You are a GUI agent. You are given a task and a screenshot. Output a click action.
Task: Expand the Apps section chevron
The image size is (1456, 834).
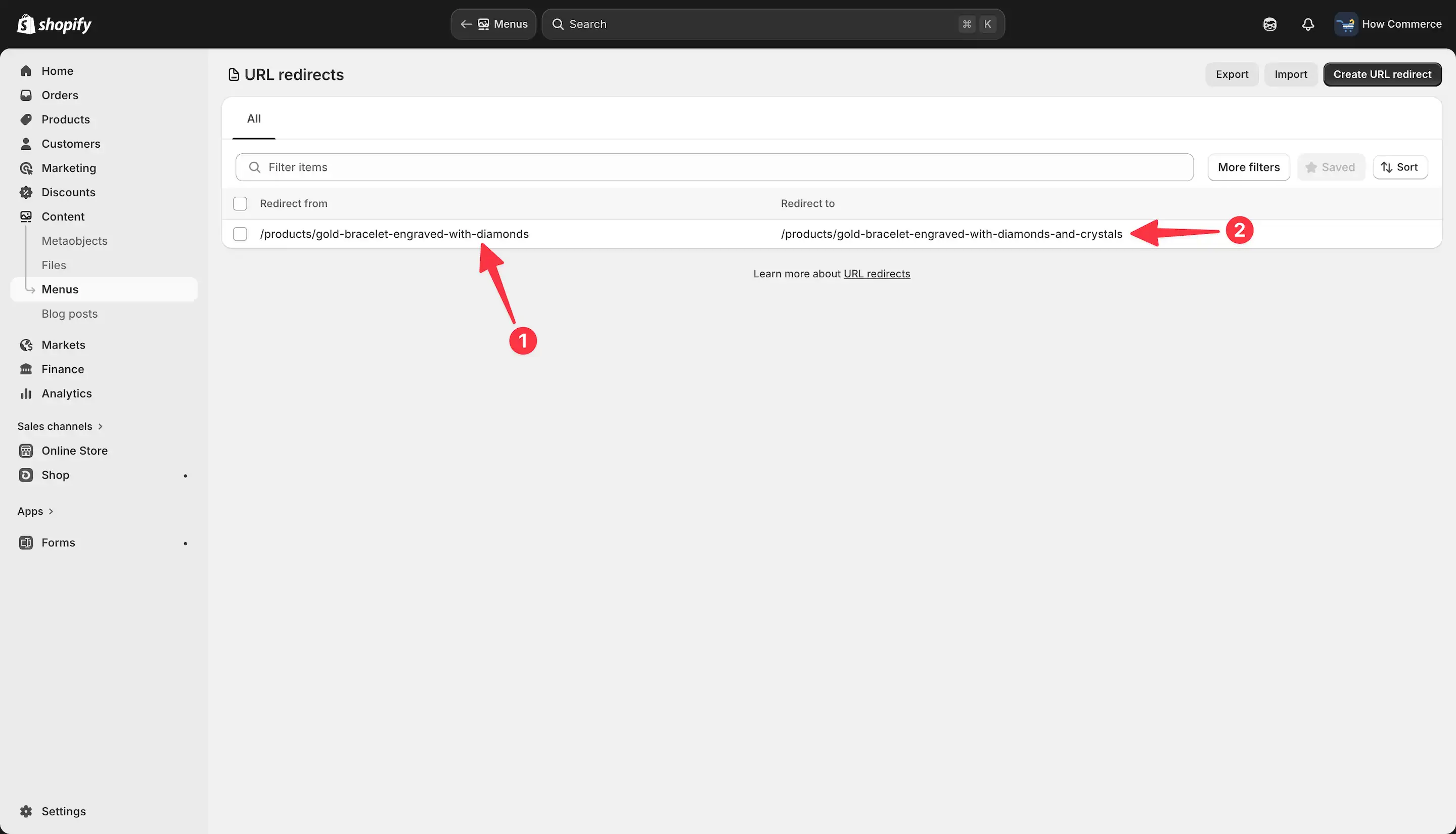[51, 511]
